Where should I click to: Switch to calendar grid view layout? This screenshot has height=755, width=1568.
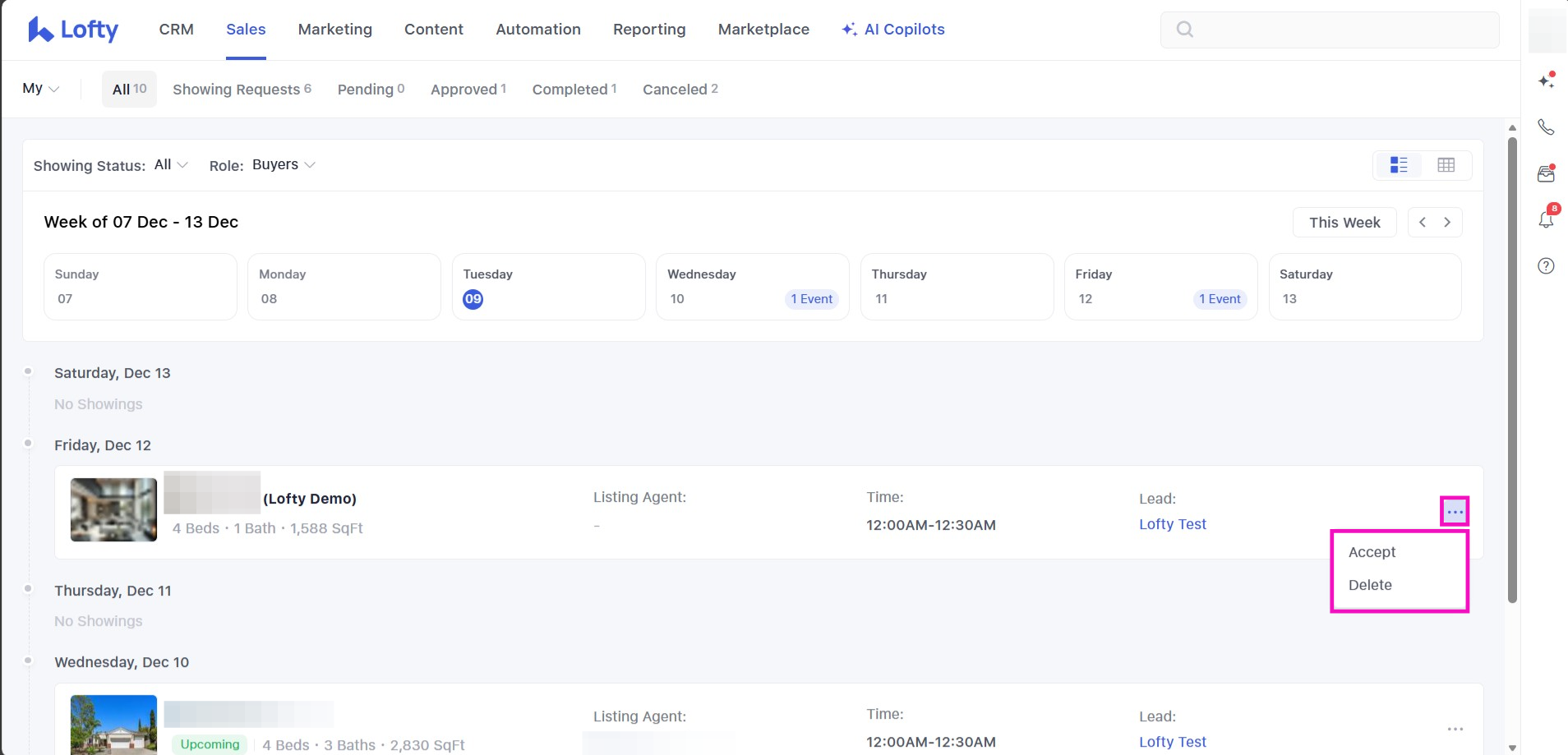coord(1446,165)
